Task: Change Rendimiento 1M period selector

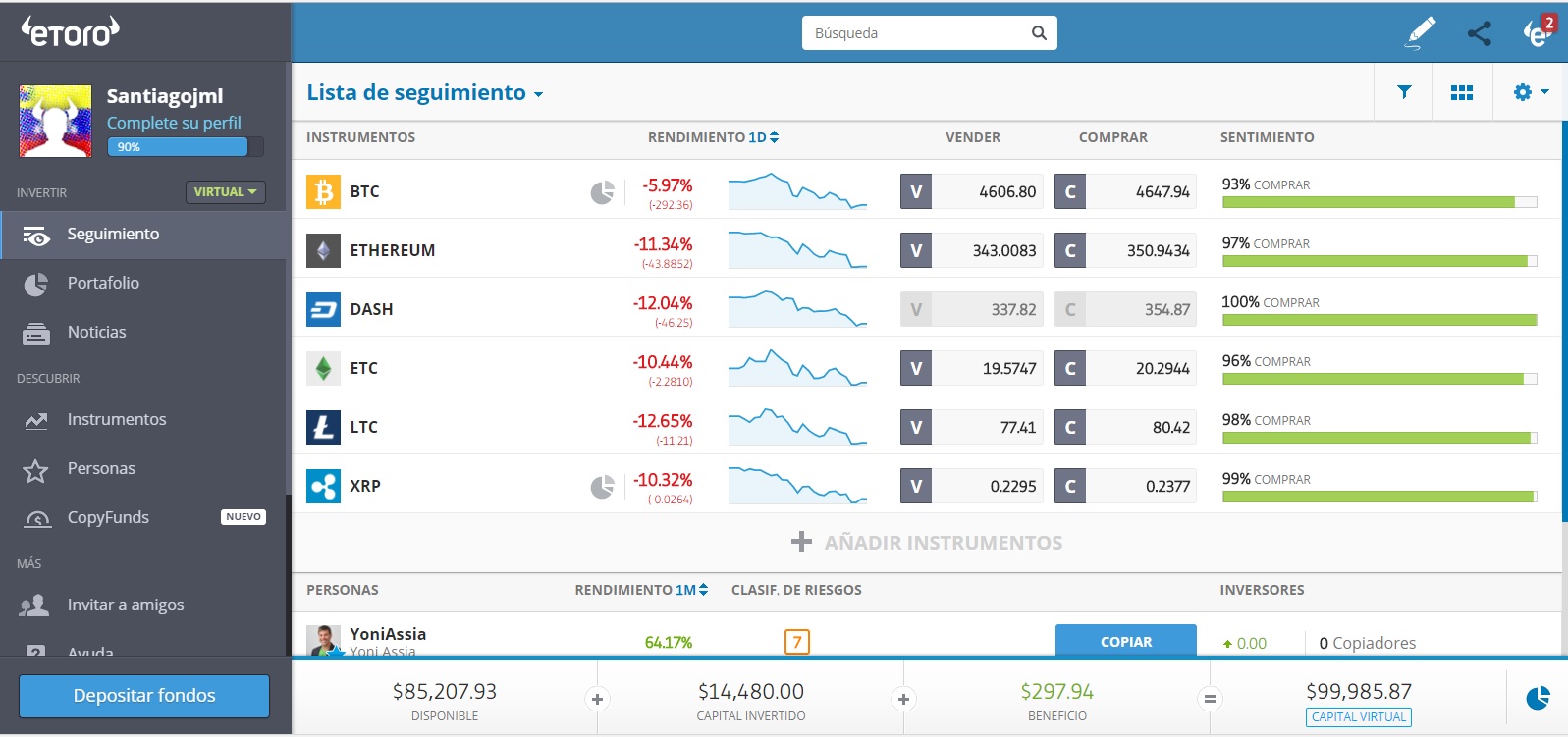Action: pyautogui.click(x=691, y=590)
